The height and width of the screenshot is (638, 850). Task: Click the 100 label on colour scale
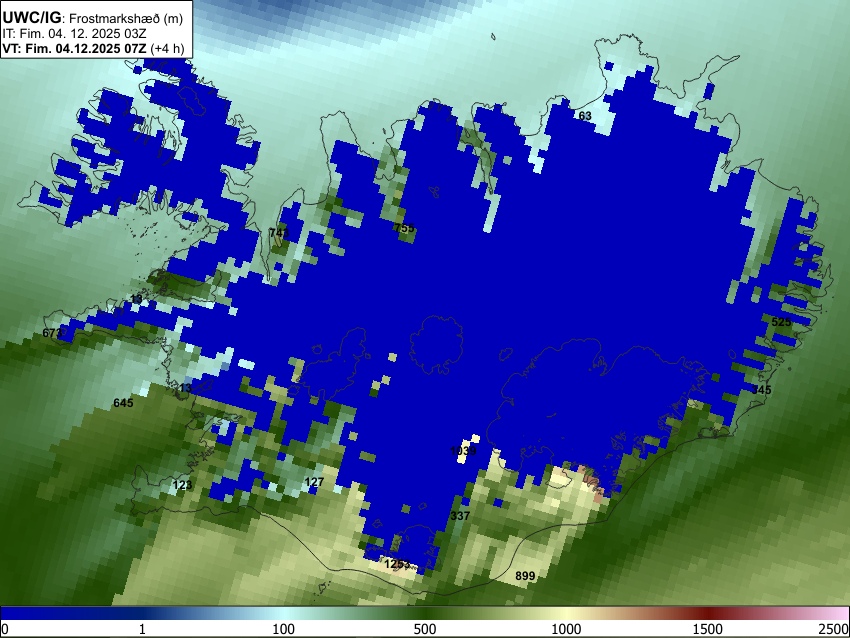tap(284, 629)
